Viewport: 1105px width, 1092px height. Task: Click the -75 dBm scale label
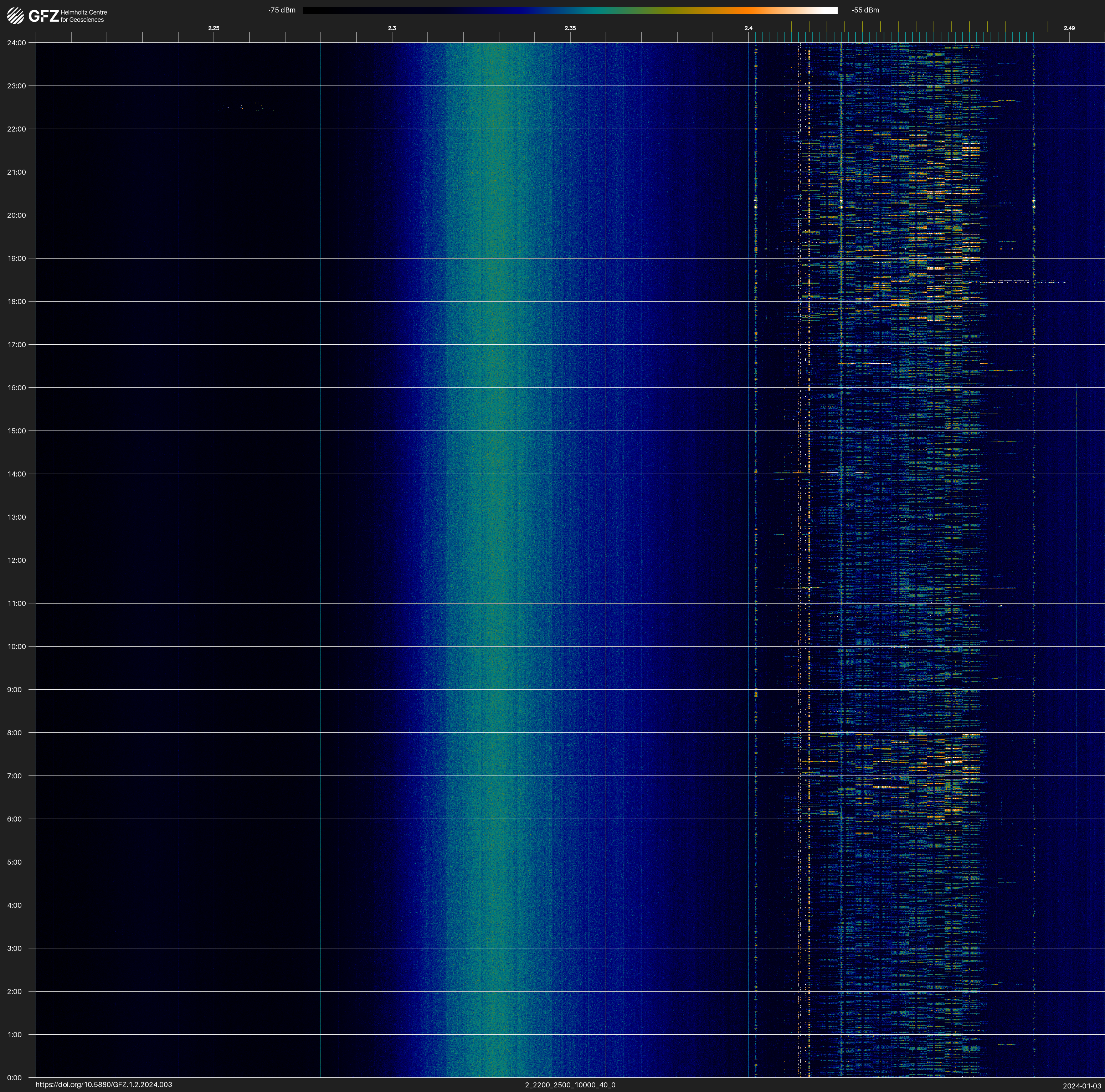(x=281, y=10)
